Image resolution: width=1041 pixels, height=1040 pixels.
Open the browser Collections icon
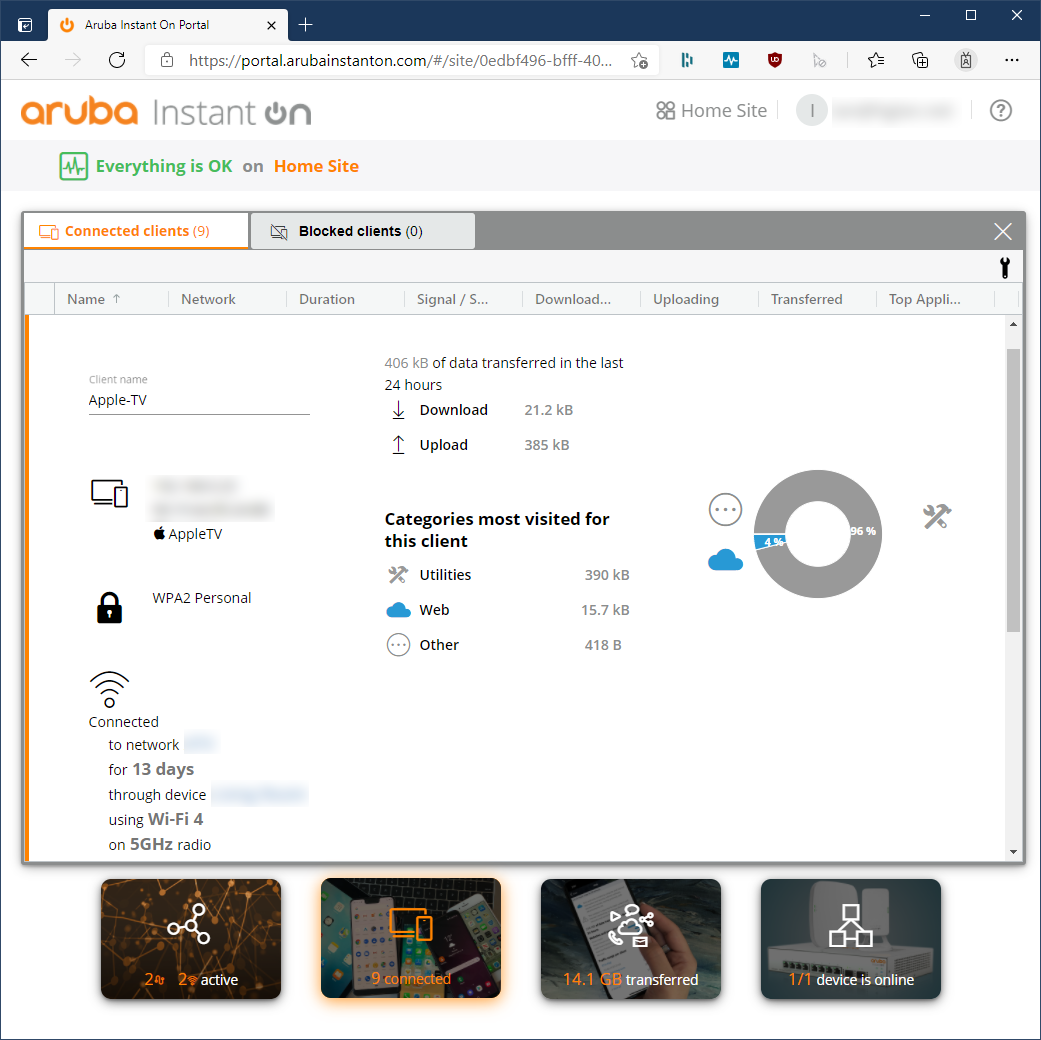click(920, 60)
